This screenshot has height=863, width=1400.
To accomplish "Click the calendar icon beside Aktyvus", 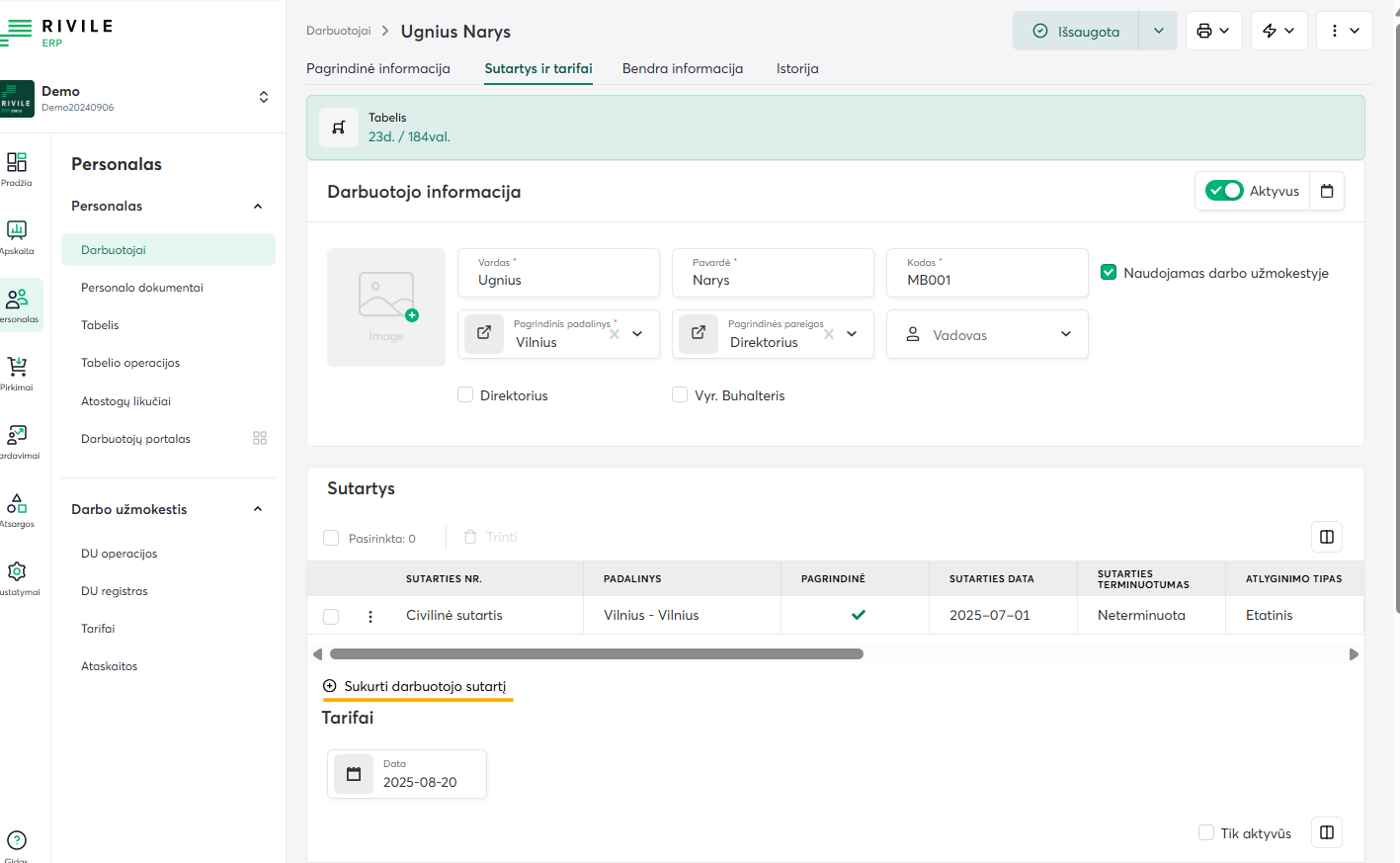I will [x=1327, y=191].
